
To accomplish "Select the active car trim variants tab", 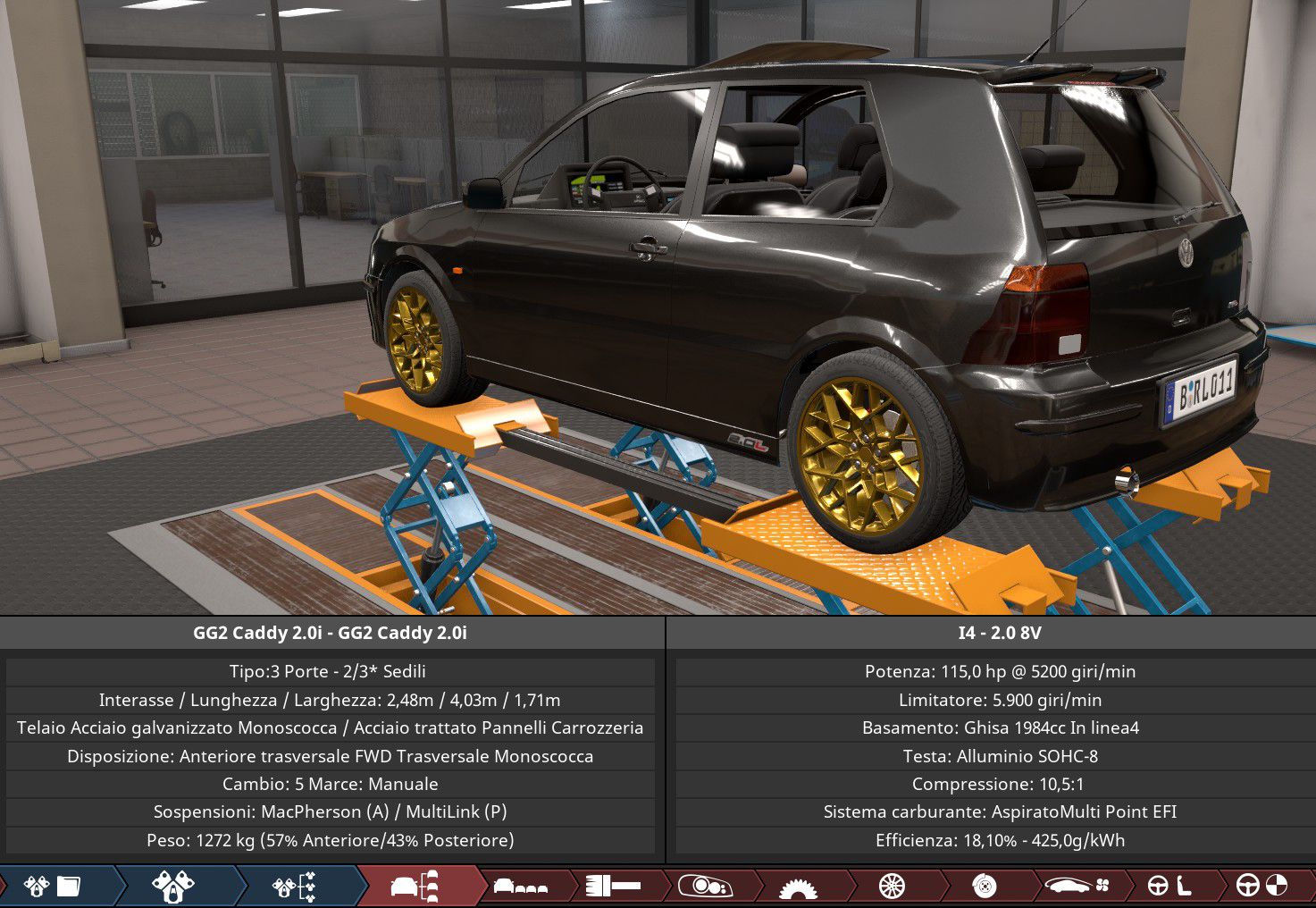I will pos(415,886).
